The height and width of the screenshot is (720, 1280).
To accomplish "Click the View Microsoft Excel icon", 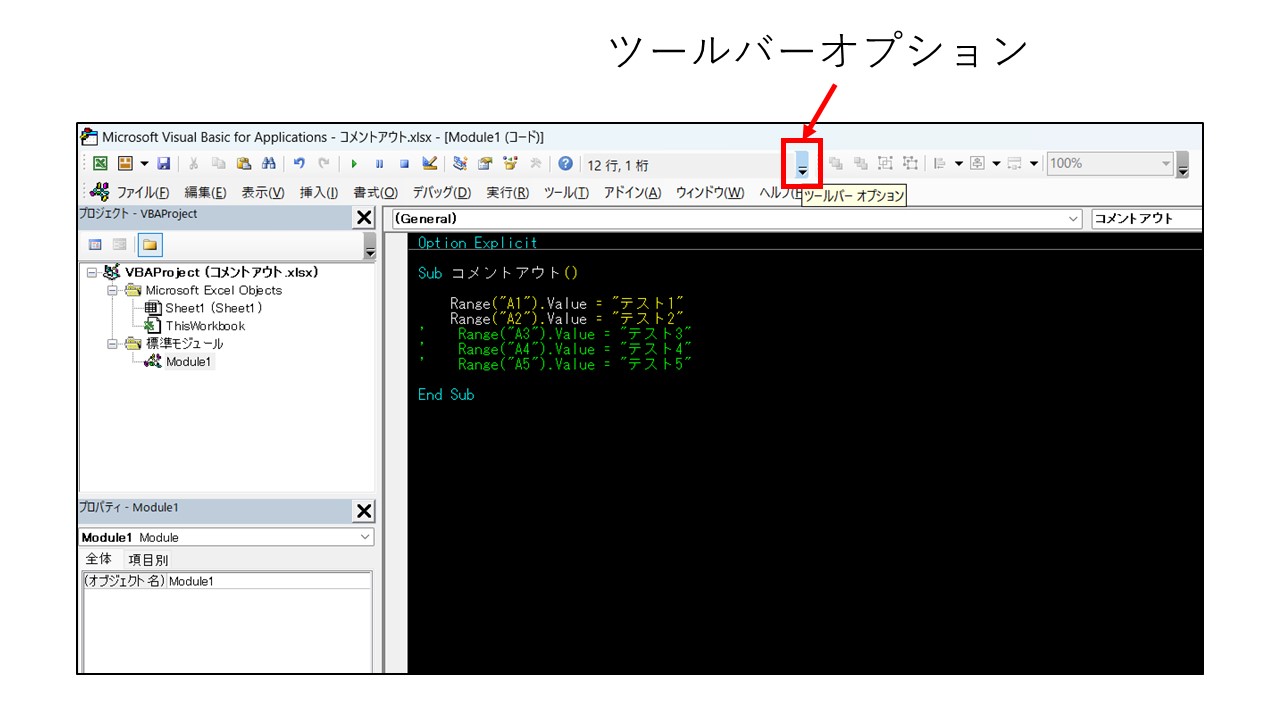I will click(101, 164).
